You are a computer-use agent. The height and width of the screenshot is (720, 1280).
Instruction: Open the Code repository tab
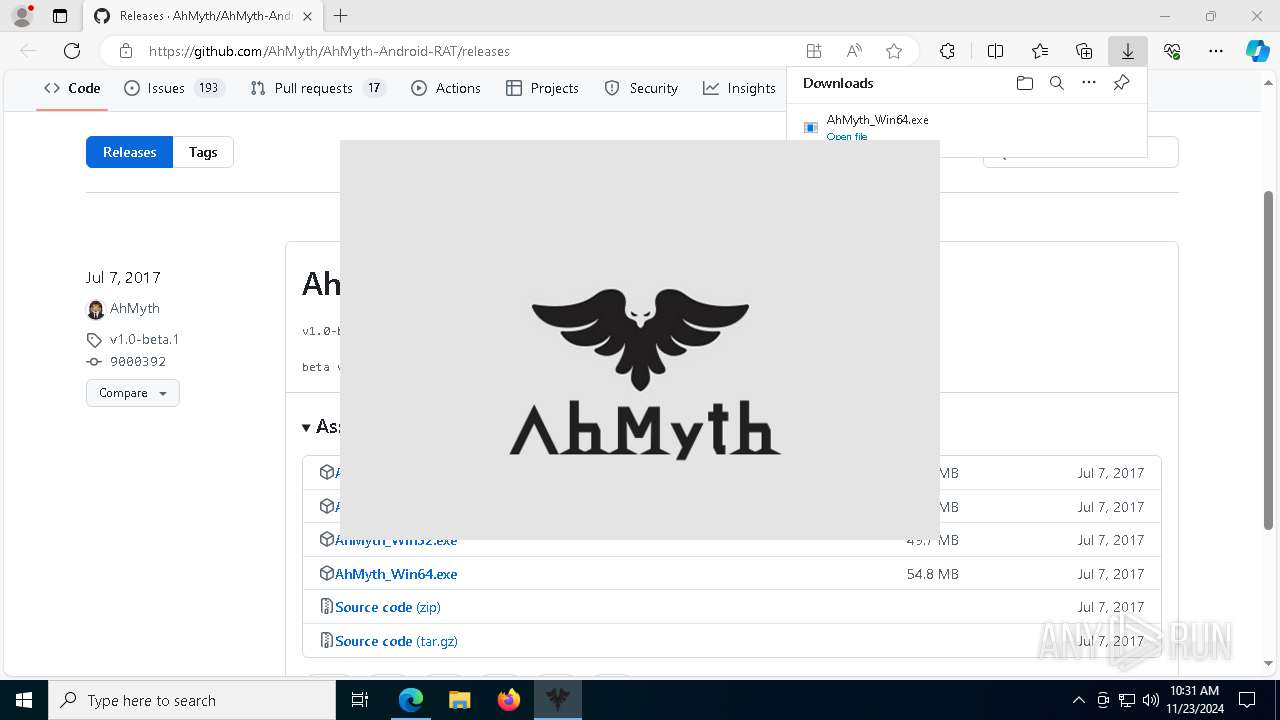pyautogui.click(x=72, y=88)
